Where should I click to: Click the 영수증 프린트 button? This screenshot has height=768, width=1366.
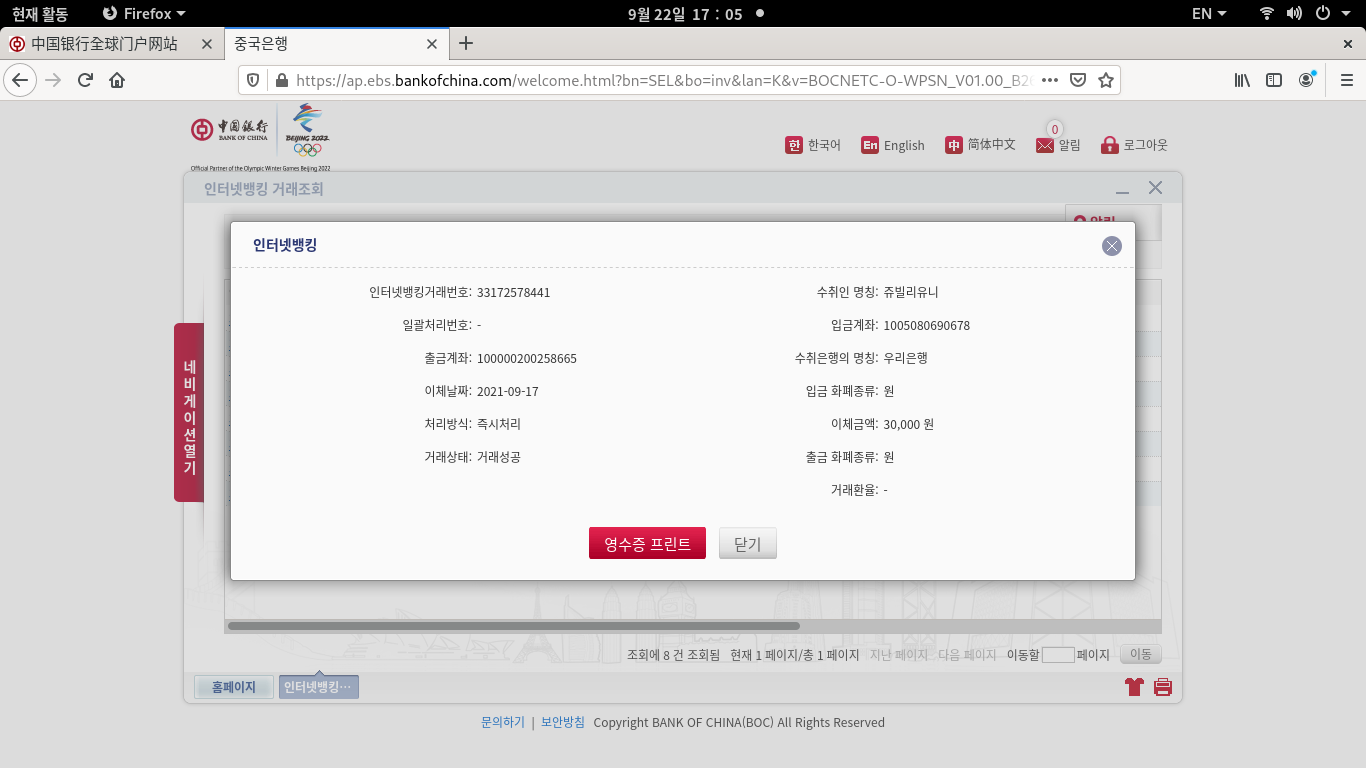pyautogui.click(x=647, y=543)
